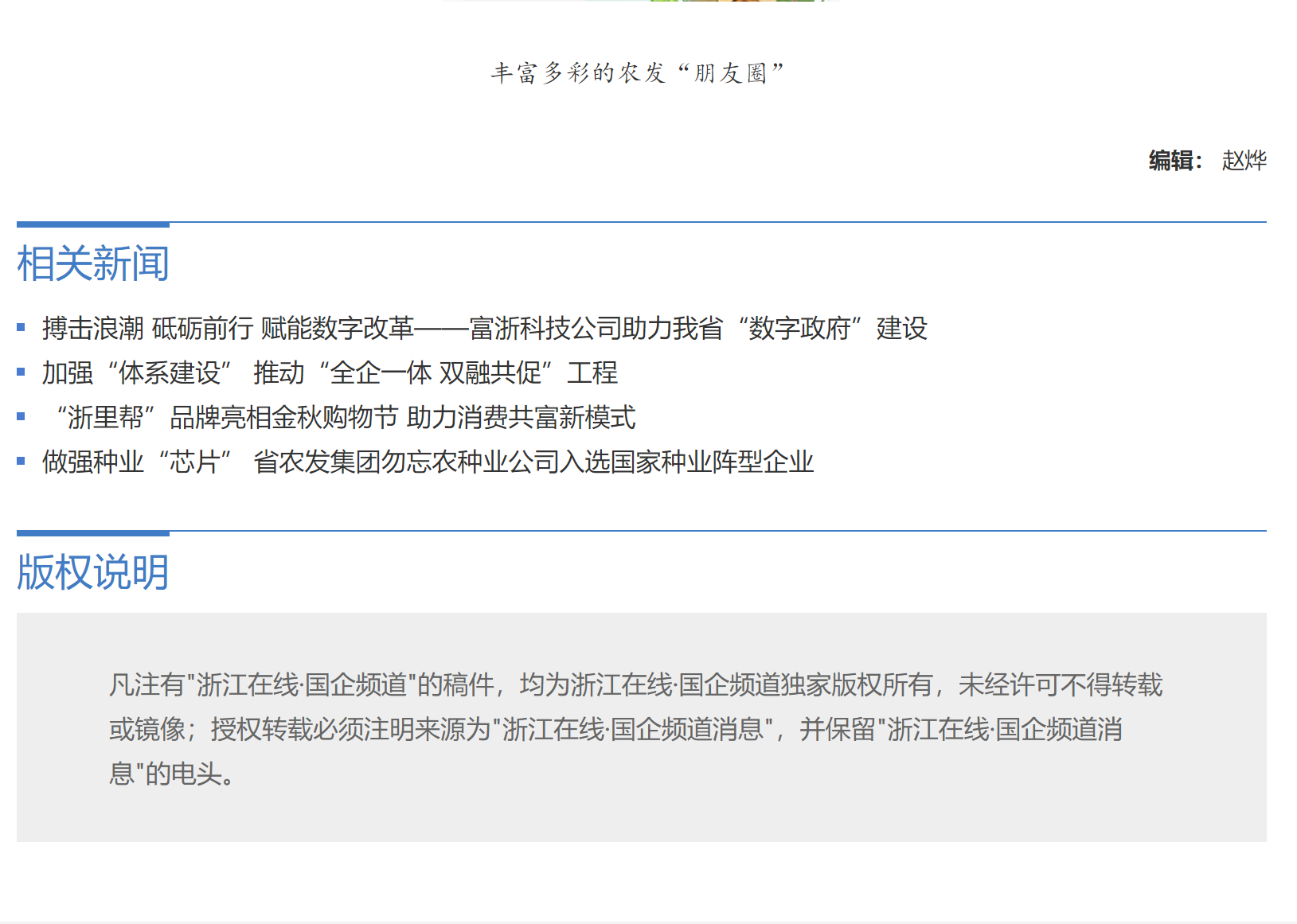This screenshot has height=924, width=1297.
Task: Open the 全企一体 双融共促 article link
Action: [x=330, y=372]
